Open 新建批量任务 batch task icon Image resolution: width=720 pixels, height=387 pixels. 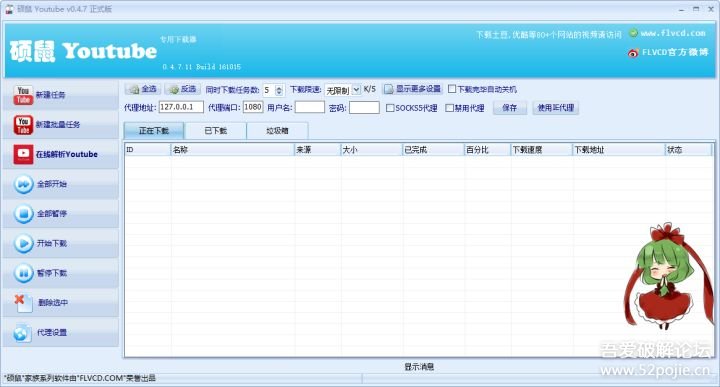tap(23, 125)
